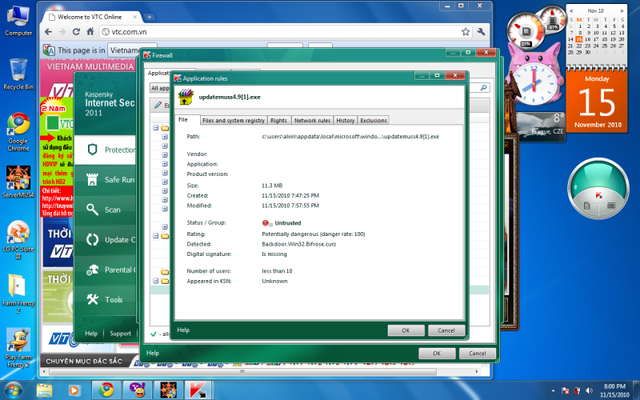Open the ServerMUS4 desktop shortcut
This screenshot has height=400, width=640.
(x=18, y=182)
